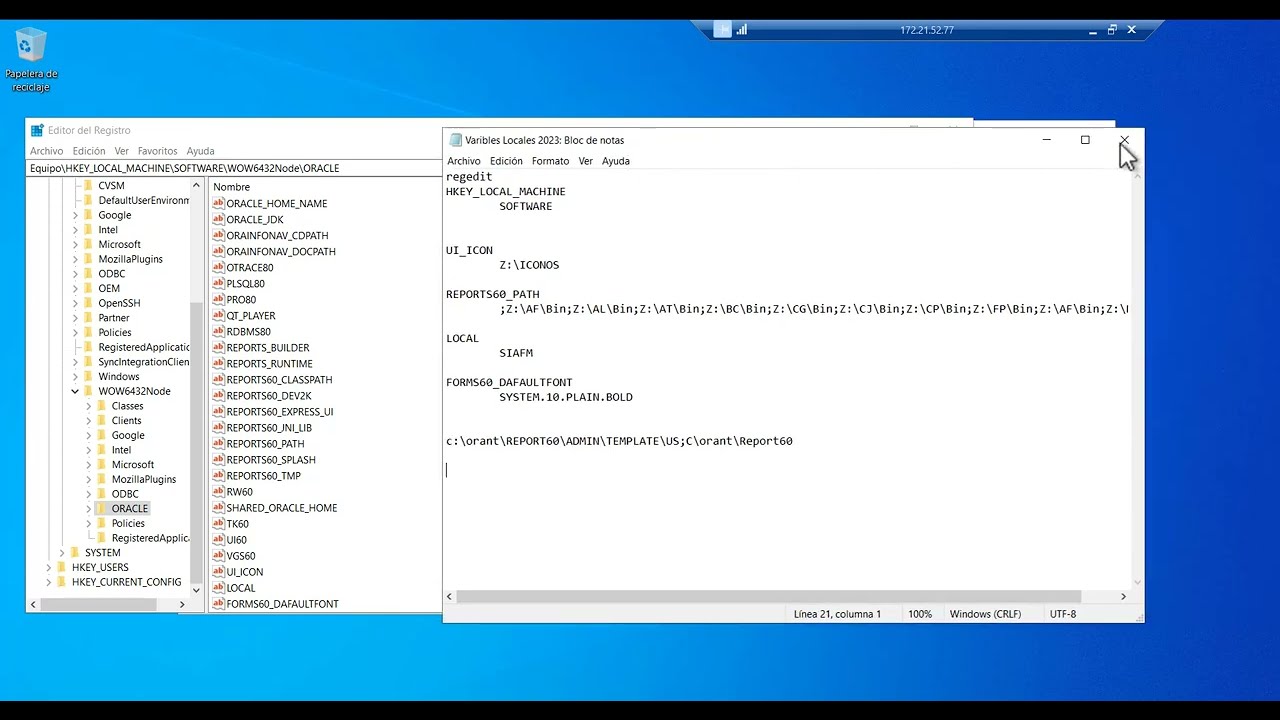Collapse the WOW6432Node tree node

pos(75,391)
